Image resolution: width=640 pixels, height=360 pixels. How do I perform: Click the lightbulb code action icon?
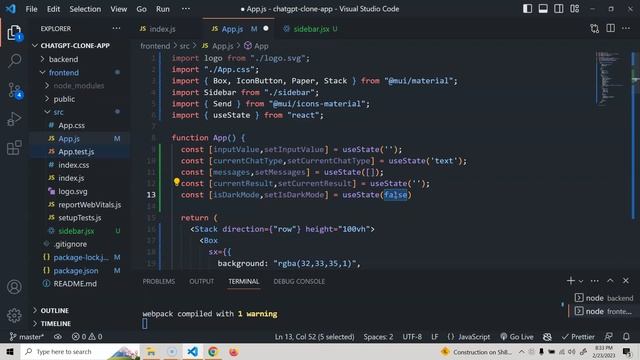coord(176,182)
